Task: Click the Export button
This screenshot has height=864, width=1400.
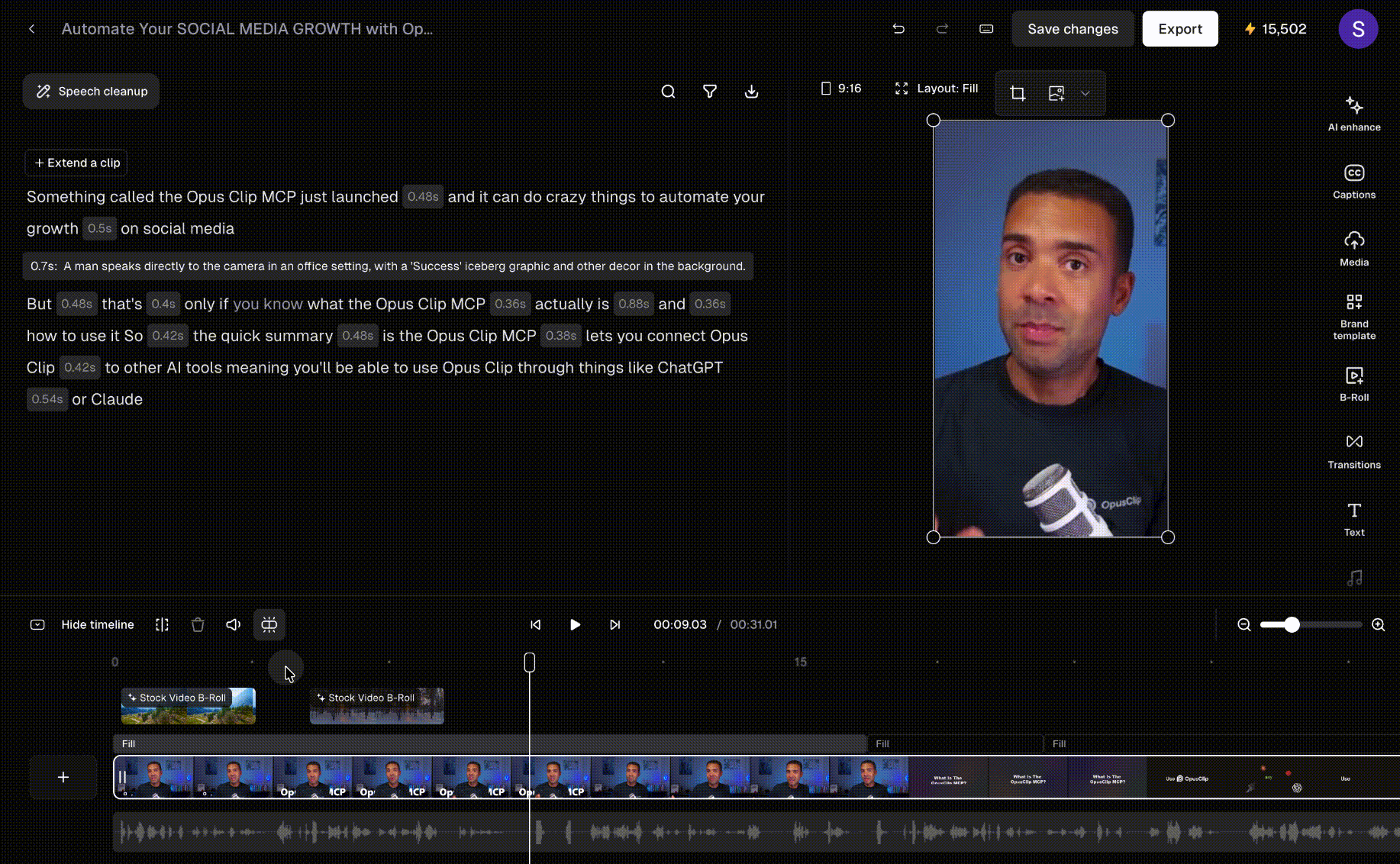Action: [x=1179, y=29]
